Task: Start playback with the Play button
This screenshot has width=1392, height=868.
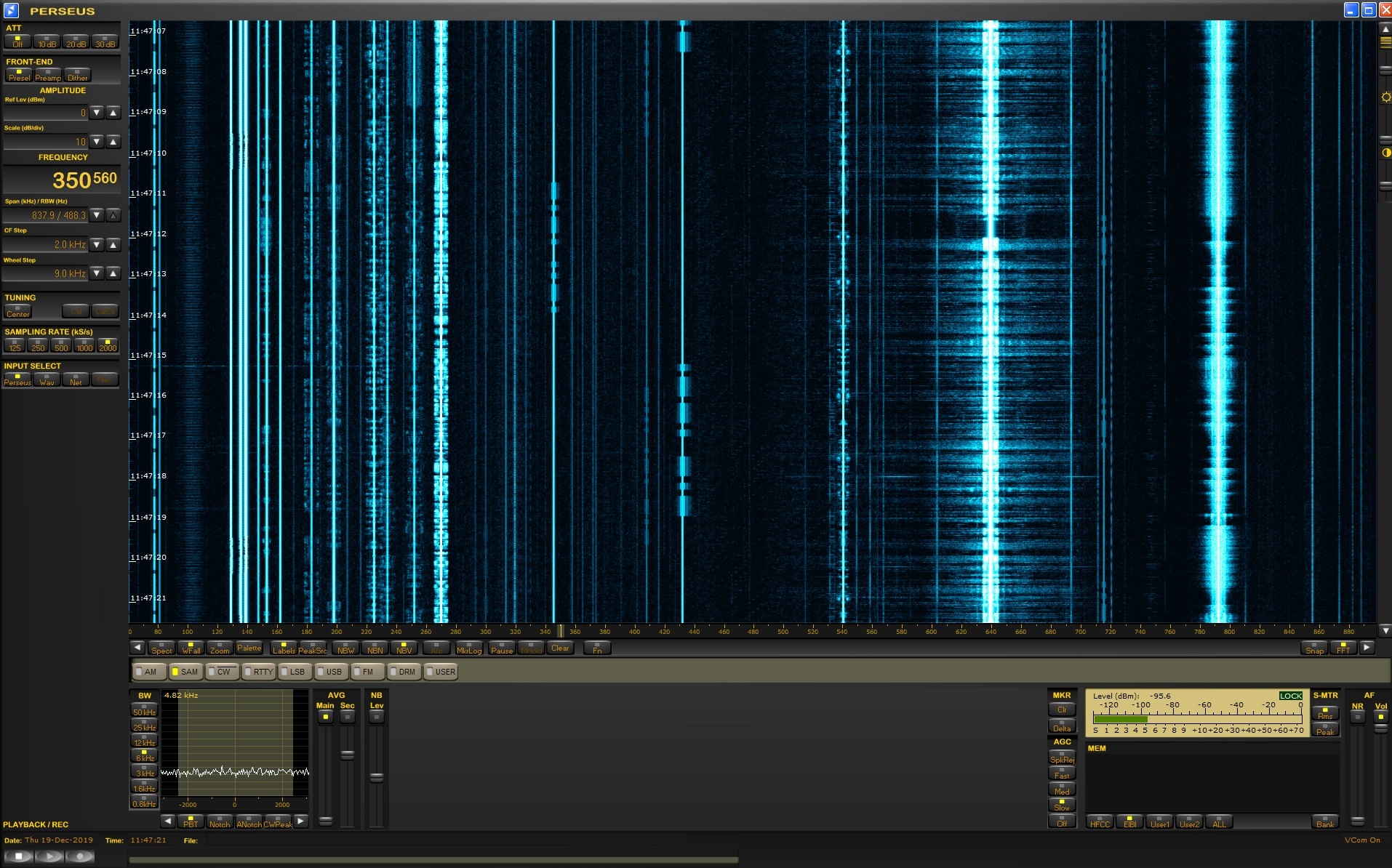Action: click(49, 856)
